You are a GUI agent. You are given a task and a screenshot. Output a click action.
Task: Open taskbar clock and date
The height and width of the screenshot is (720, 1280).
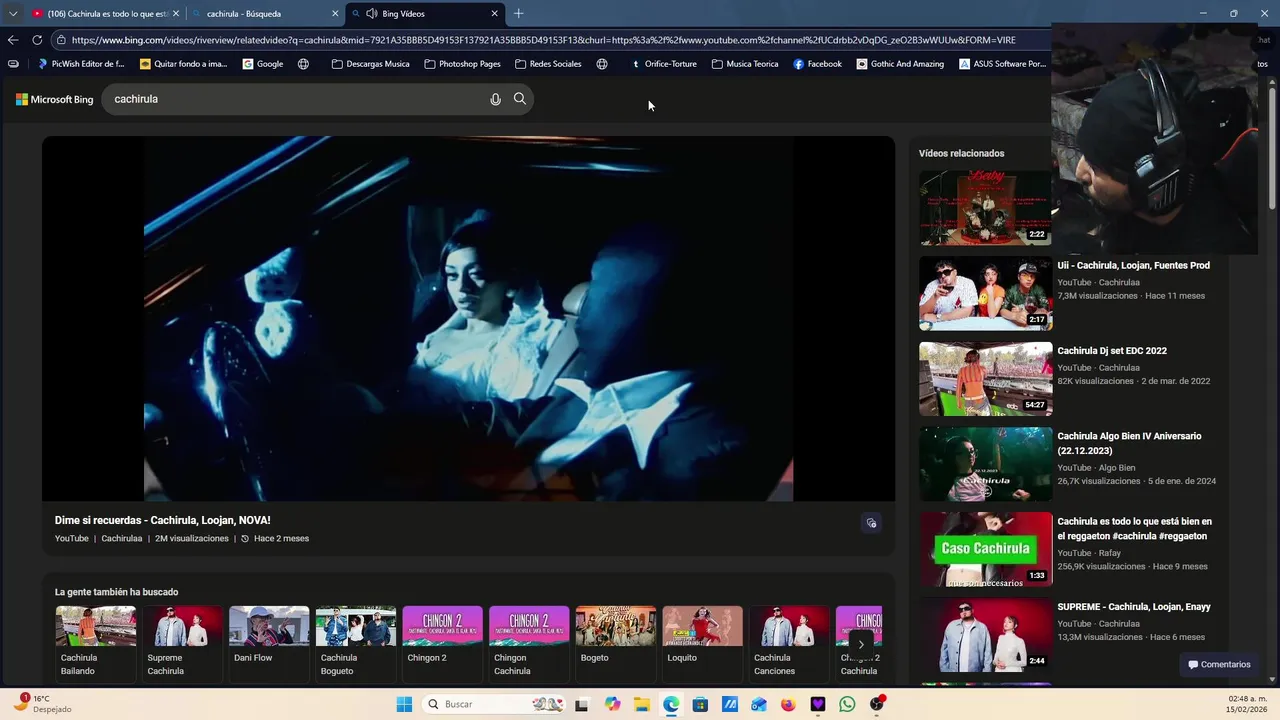(1247, 704)
